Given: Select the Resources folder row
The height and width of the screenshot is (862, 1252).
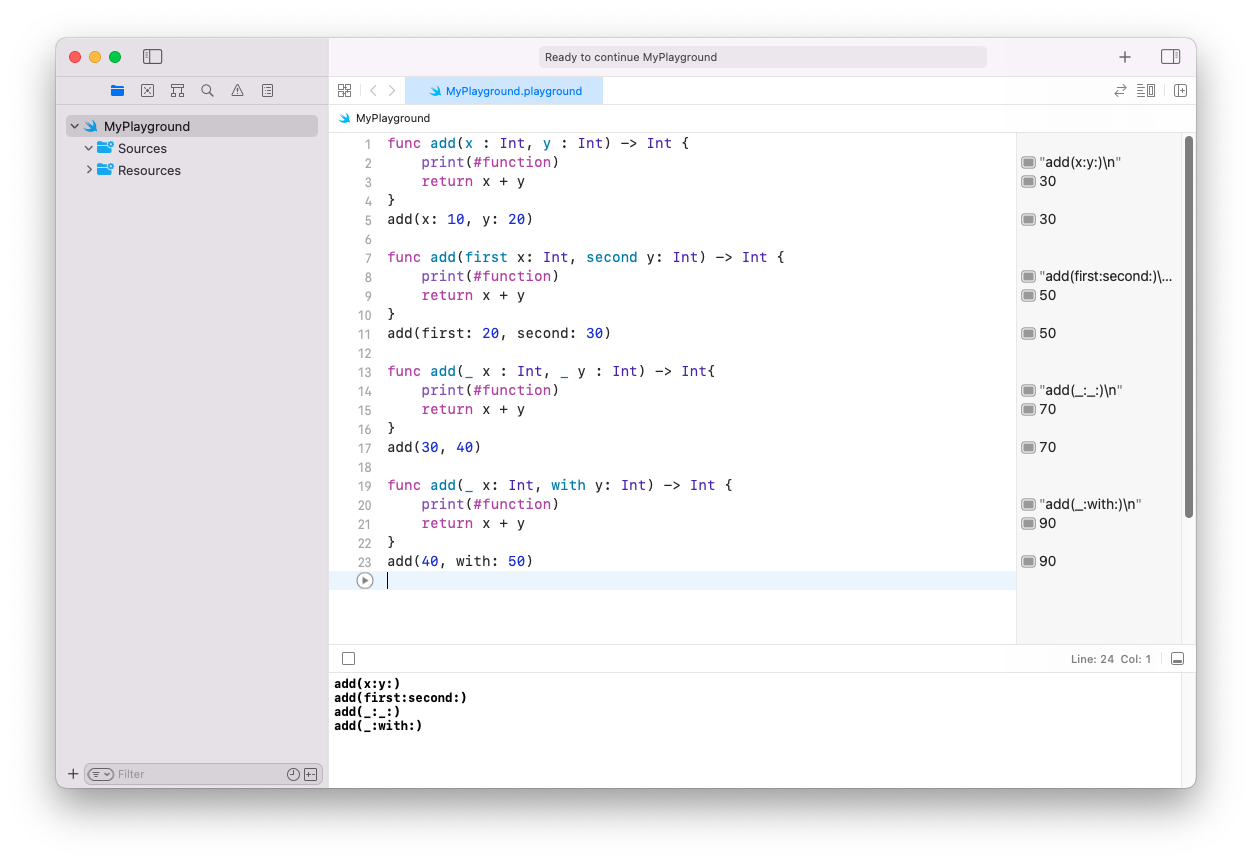Looking at the screenshot, I should [192, 170].
